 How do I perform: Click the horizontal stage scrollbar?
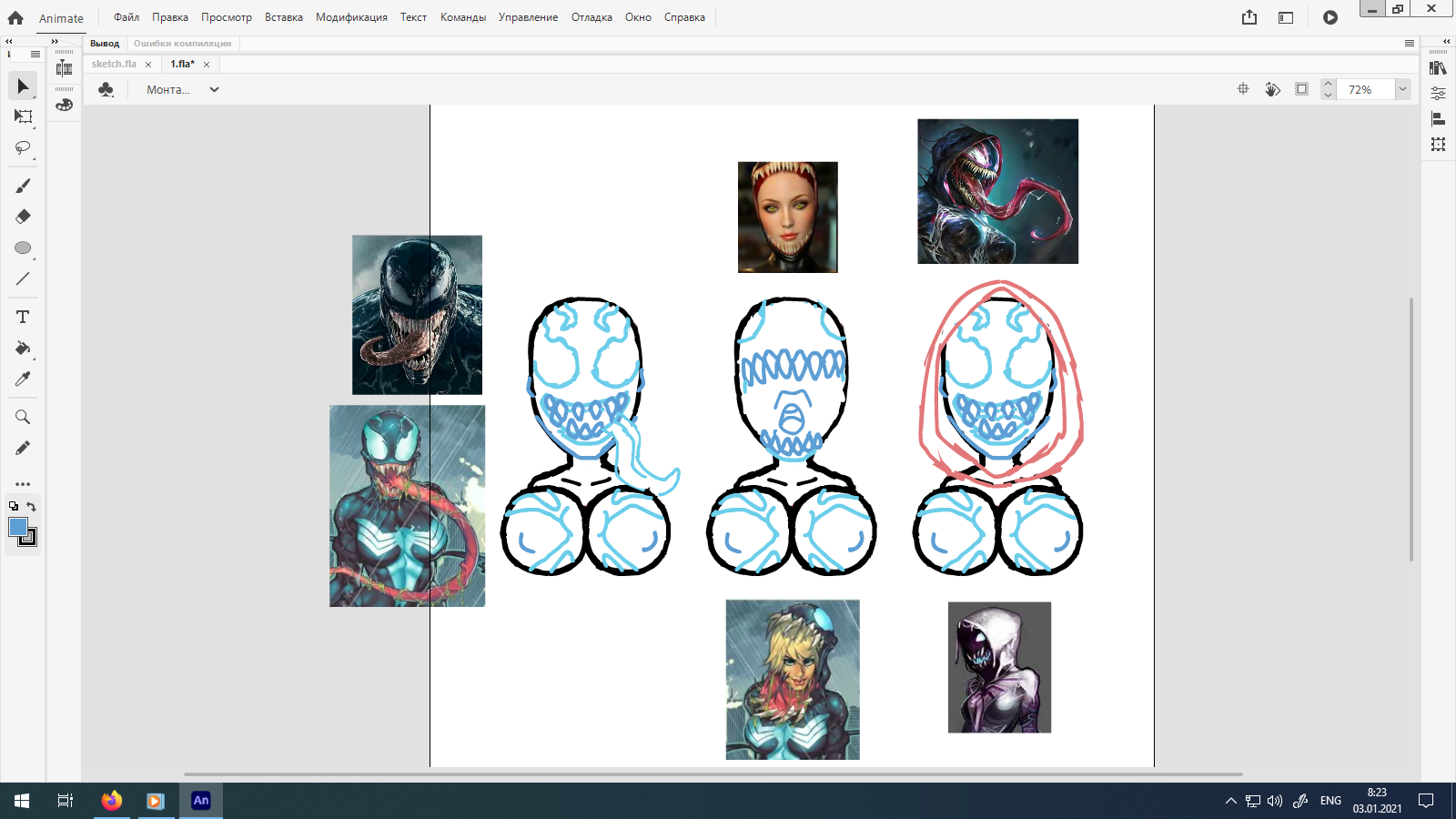[713, 774]
